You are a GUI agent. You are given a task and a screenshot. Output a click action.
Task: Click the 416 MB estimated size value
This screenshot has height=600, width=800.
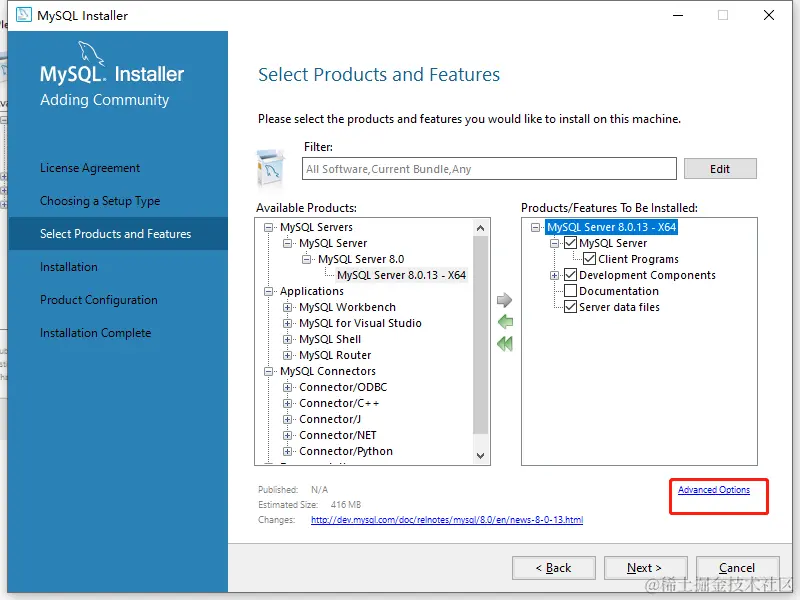tap(346, 505)
